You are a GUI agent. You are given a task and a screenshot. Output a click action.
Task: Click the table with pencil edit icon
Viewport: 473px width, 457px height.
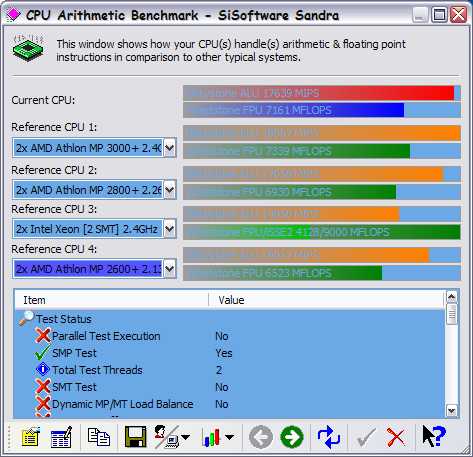(x=61, y=437)
